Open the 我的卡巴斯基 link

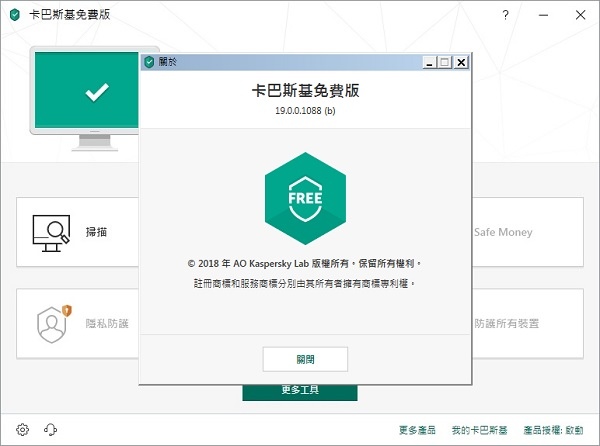click(x=479, y=430)
